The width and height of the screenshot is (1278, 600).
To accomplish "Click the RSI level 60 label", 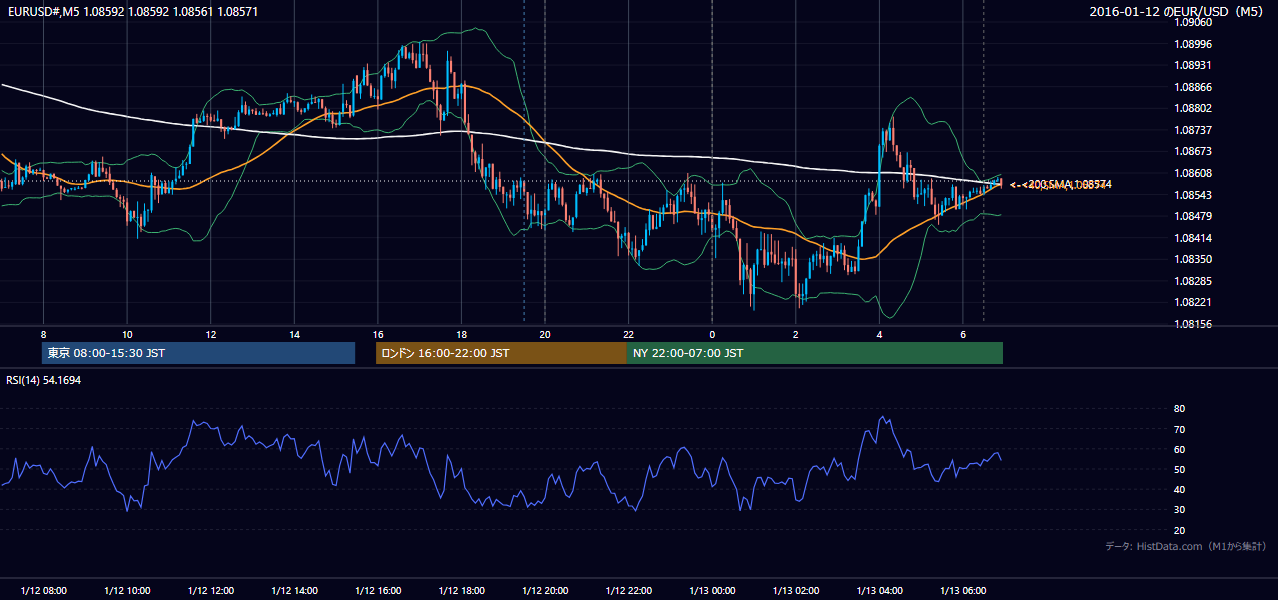I will pos(1179,449).
